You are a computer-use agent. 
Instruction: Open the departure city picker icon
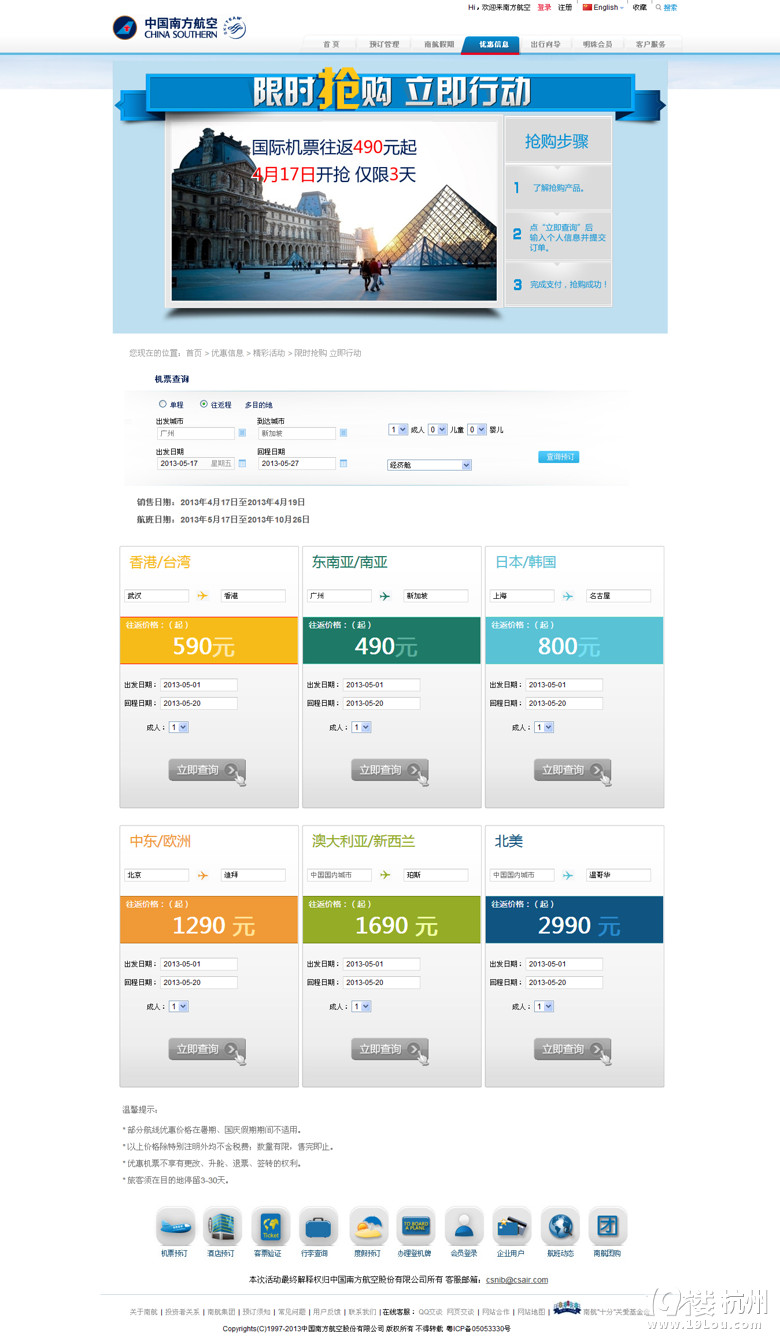coord(242,433)
